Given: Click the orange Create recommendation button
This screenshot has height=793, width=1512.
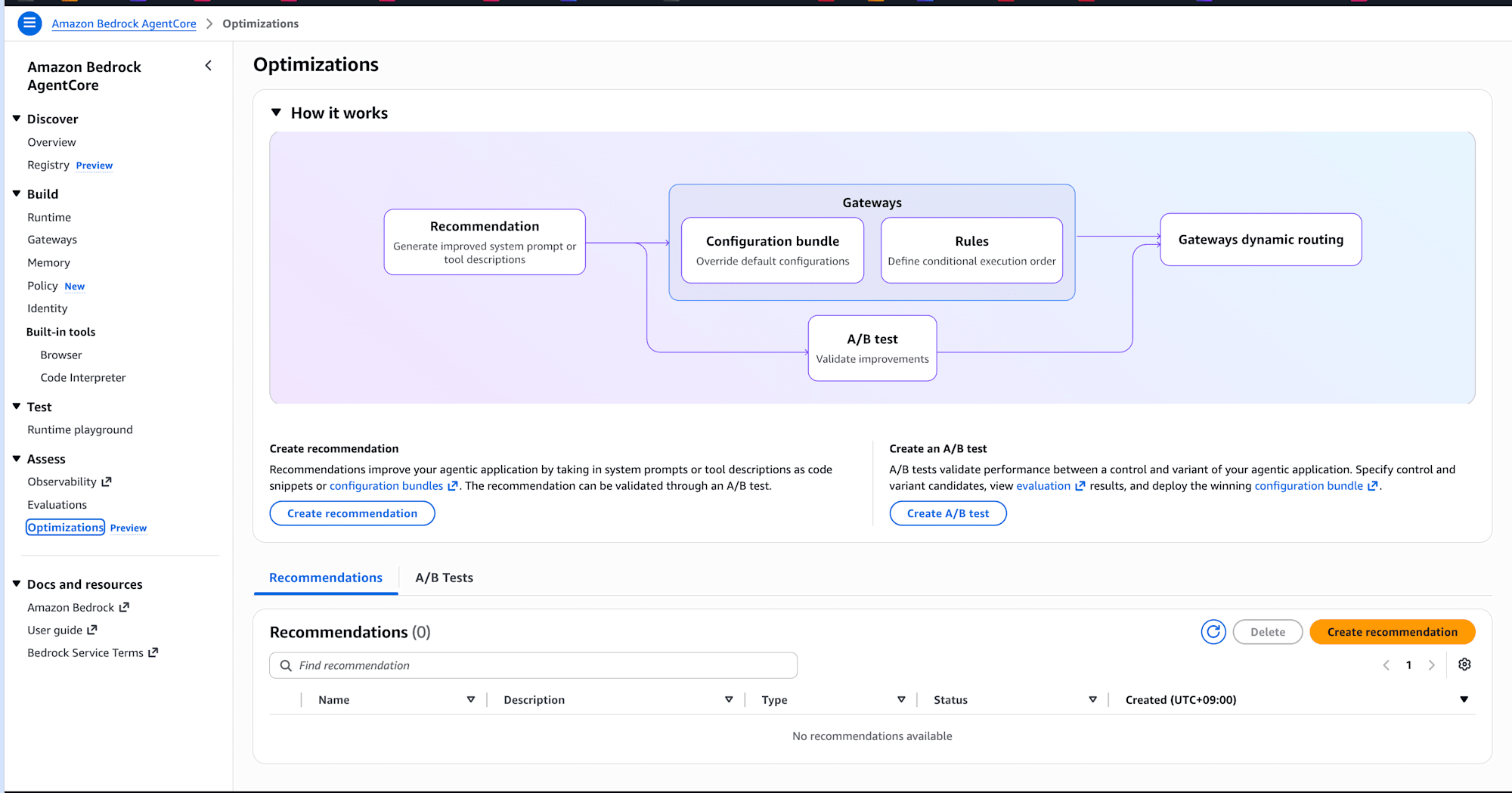Looking at the screenshot, I should point(1393,632).
